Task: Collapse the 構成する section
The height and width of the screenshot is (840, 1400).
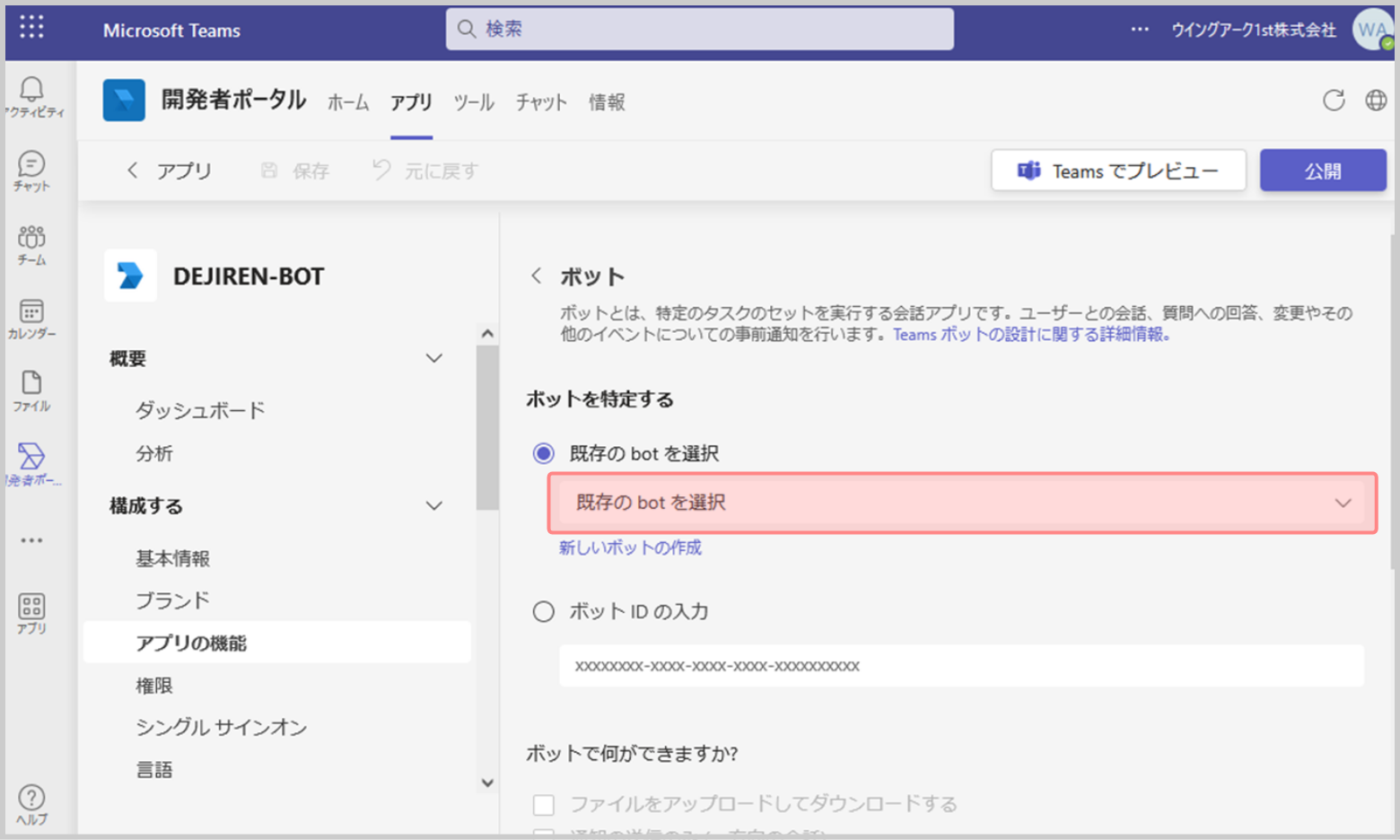Action: coord(433,506)
